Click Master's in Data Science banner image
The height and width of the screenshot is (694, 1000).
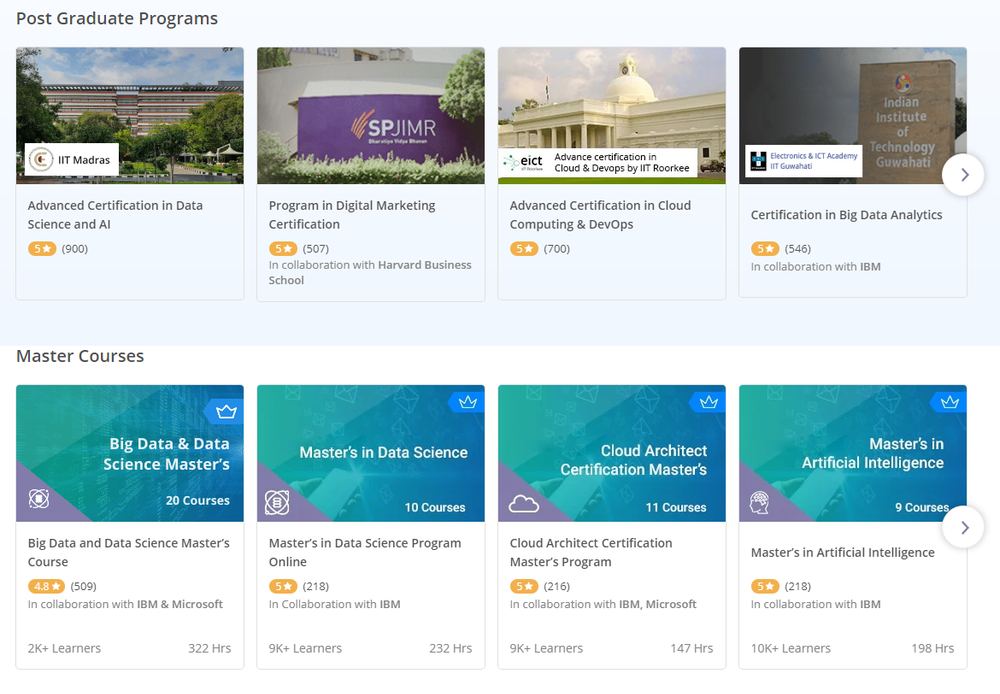[x=371, y=454]
